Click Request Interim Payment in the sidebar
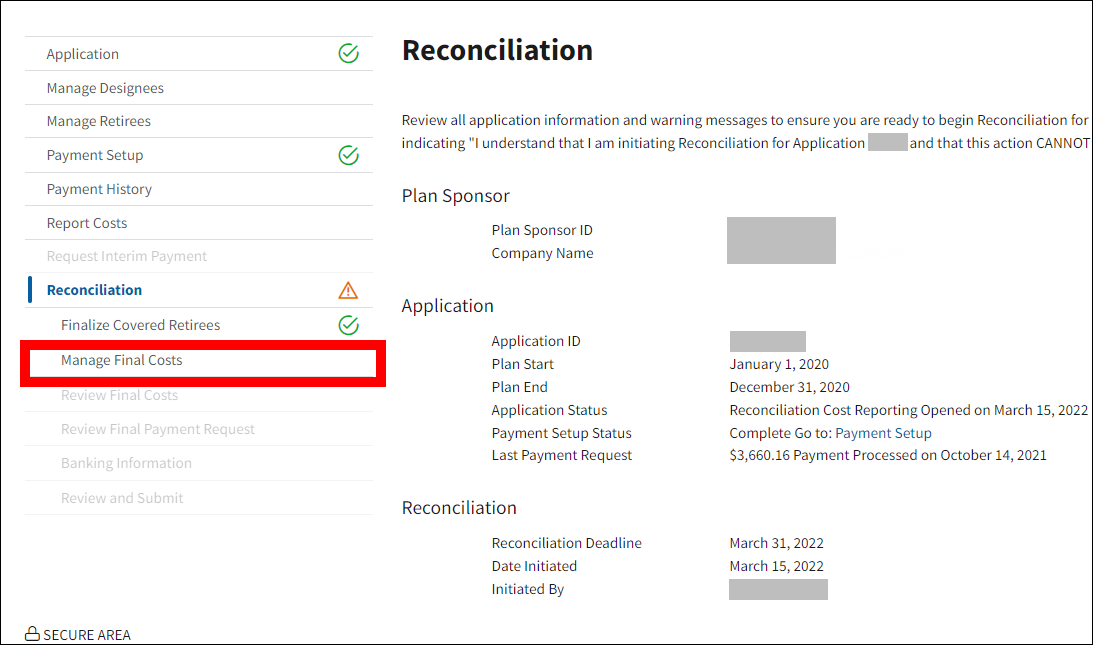The image size is (1093, 645). [x=127, y=256]
